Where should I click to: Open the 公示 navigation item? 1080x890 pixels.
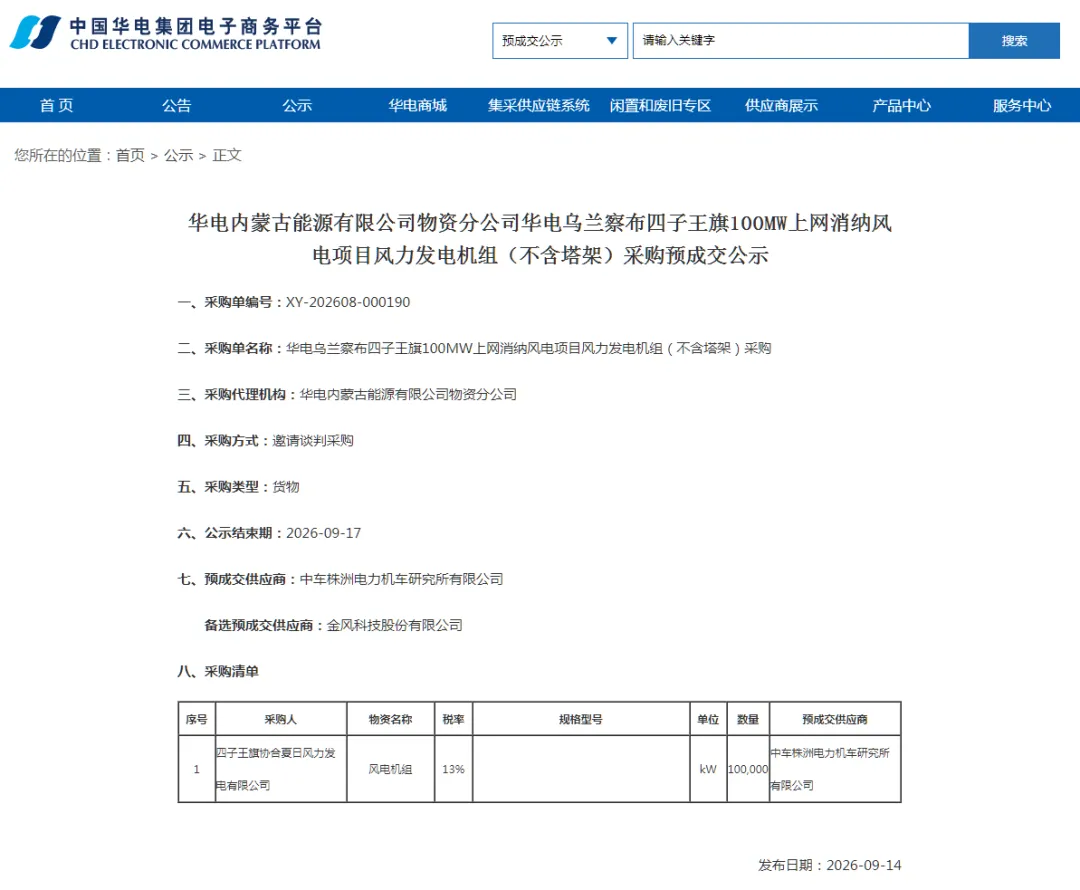pos(297,105)
